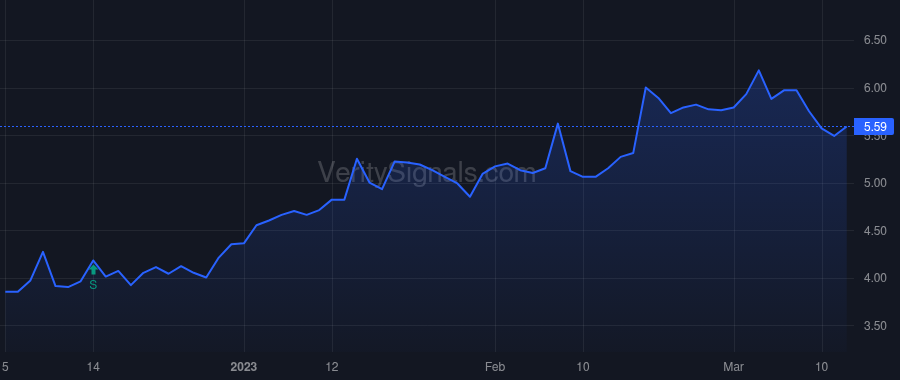900x380 pixels.
Task: Click the 2023 date axis label
Action: point(244,367)
